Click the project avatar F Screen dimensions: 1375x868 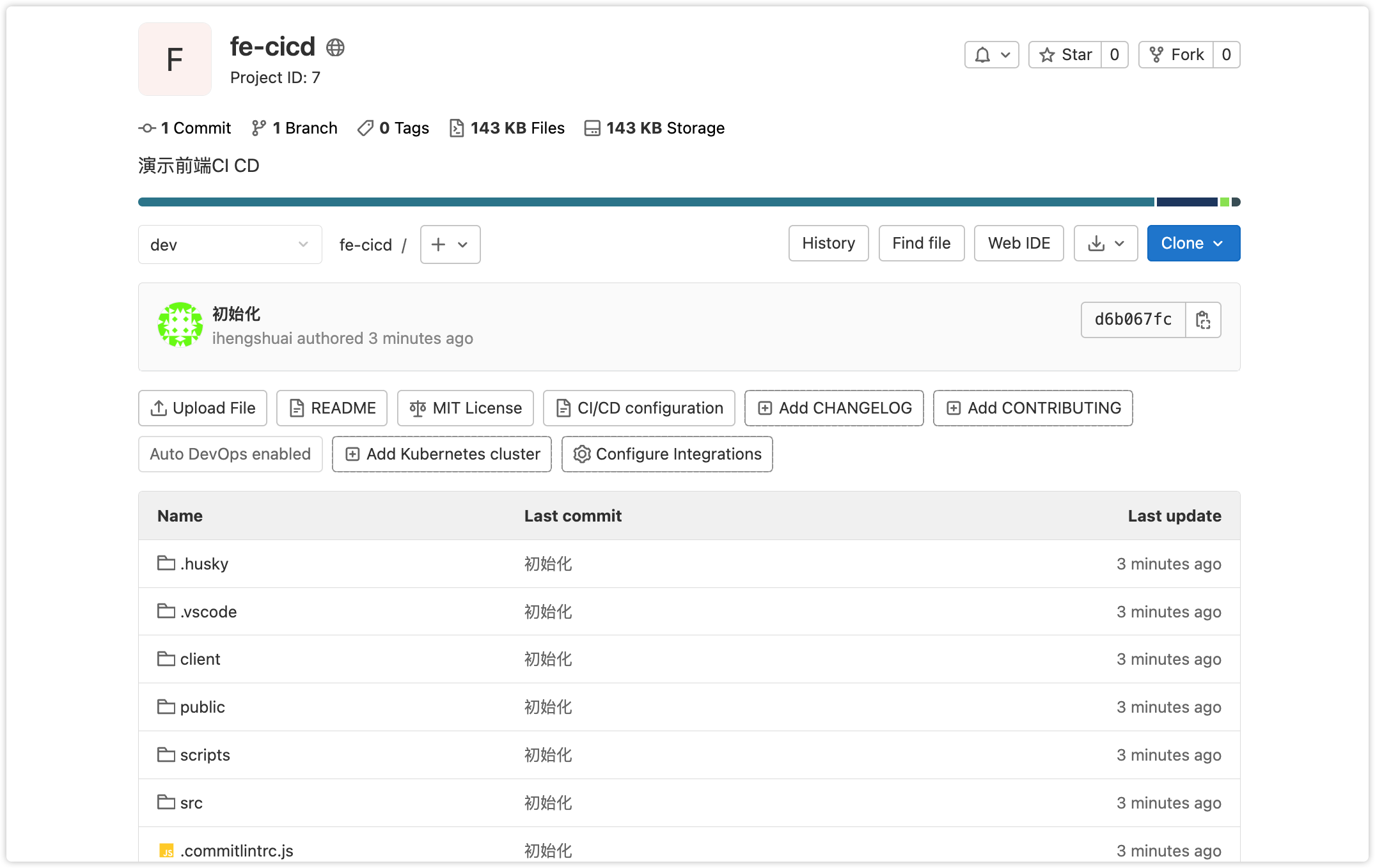click(175, 59)
